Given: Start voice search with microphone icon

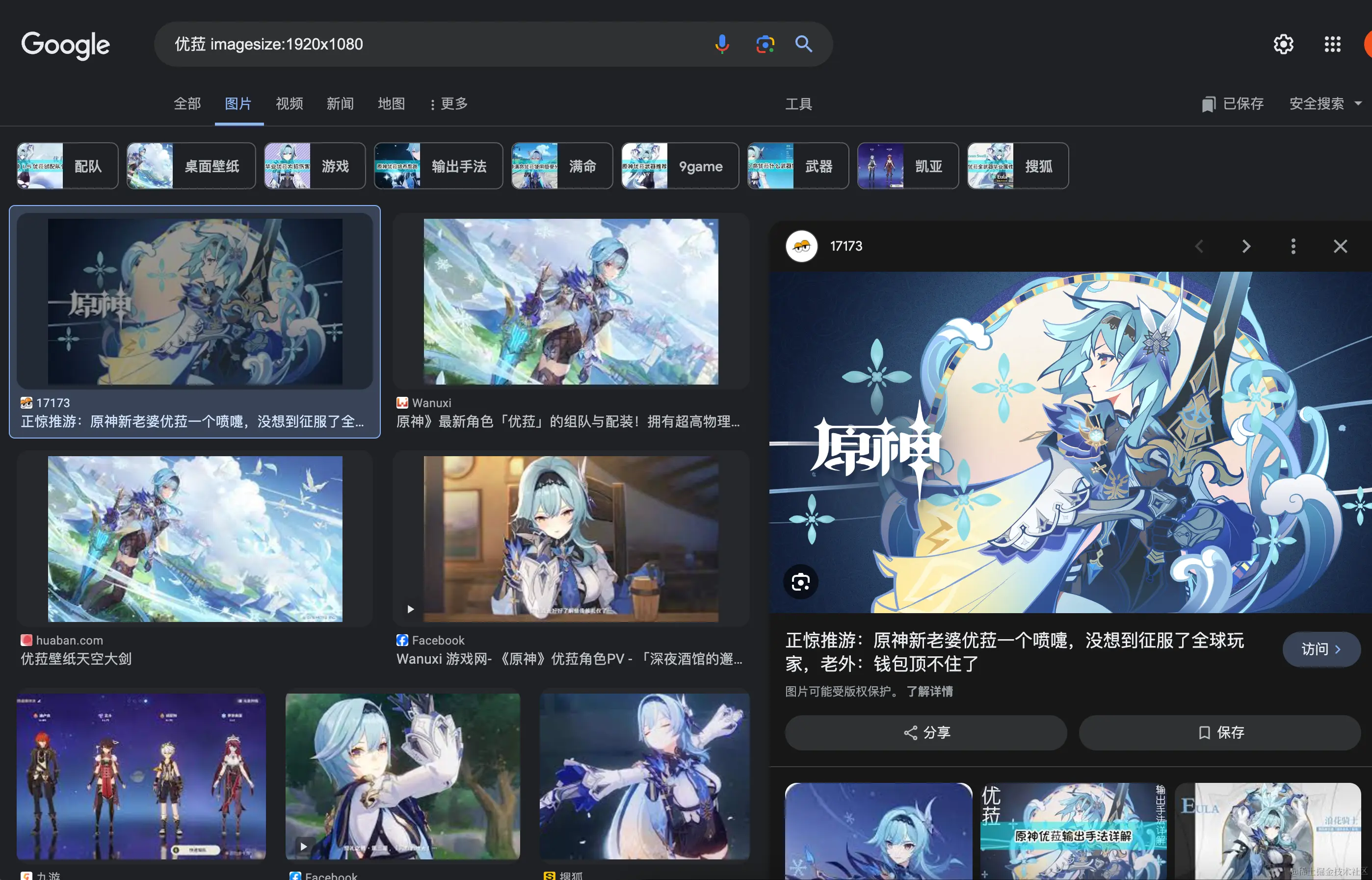Looking at the screenshot, I should (x=722, y=44).
